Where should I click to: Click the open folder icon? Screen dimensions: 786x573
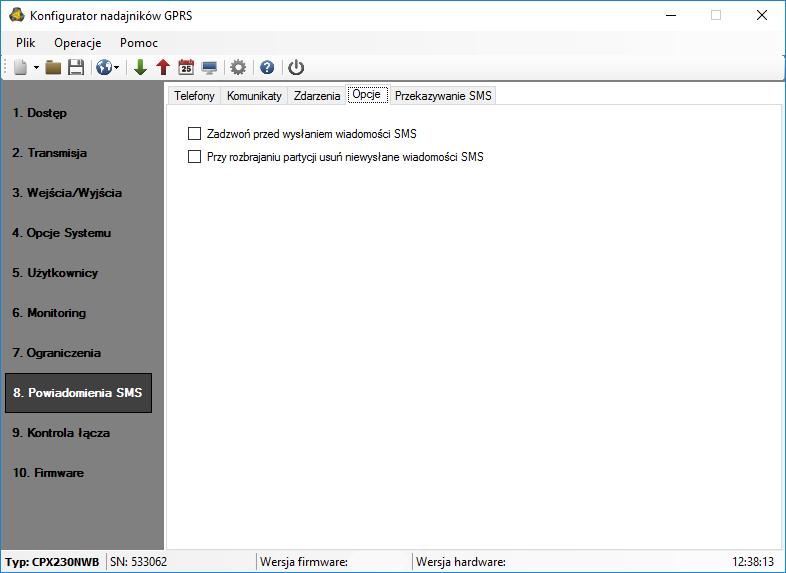[53, 67]
